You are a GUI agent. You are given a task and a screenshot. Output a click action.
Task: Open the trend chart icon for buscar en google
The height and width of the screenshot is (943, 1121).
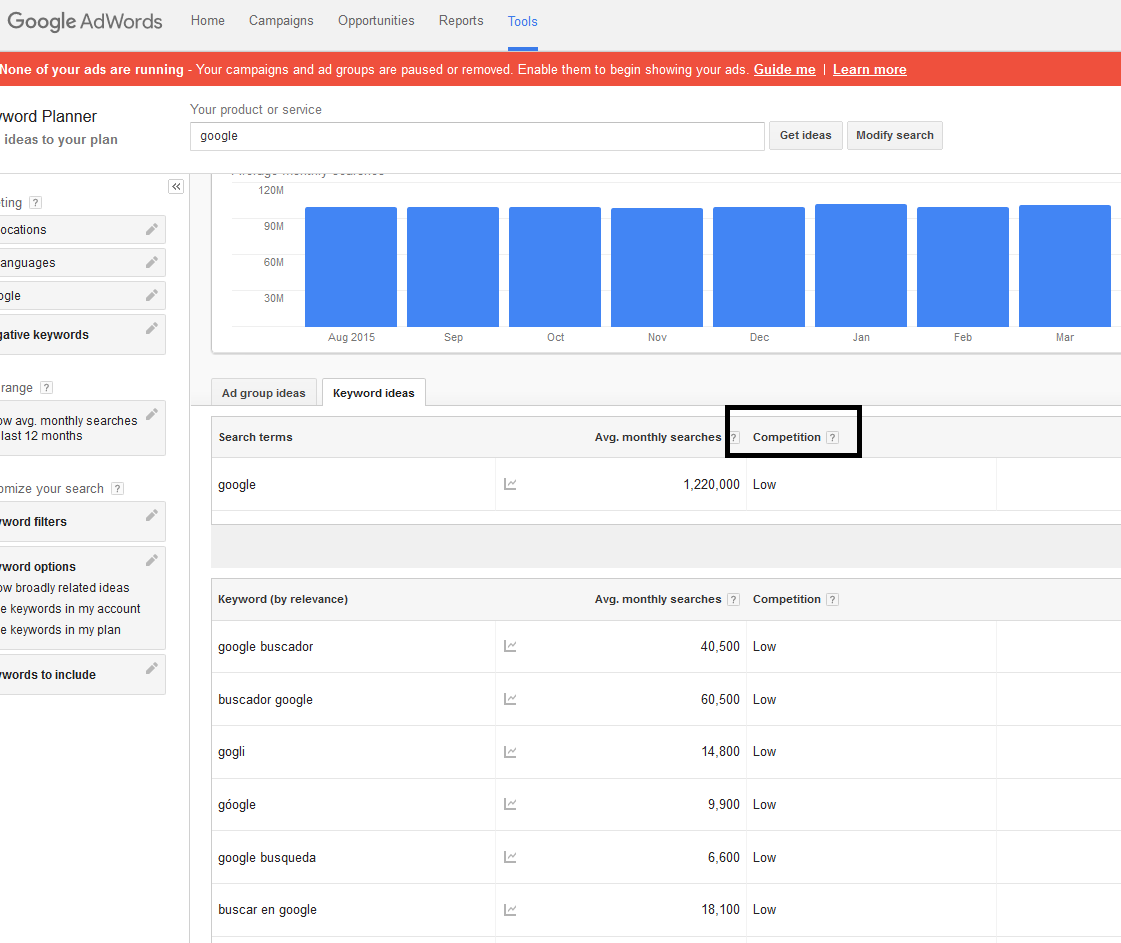point(510,909)
